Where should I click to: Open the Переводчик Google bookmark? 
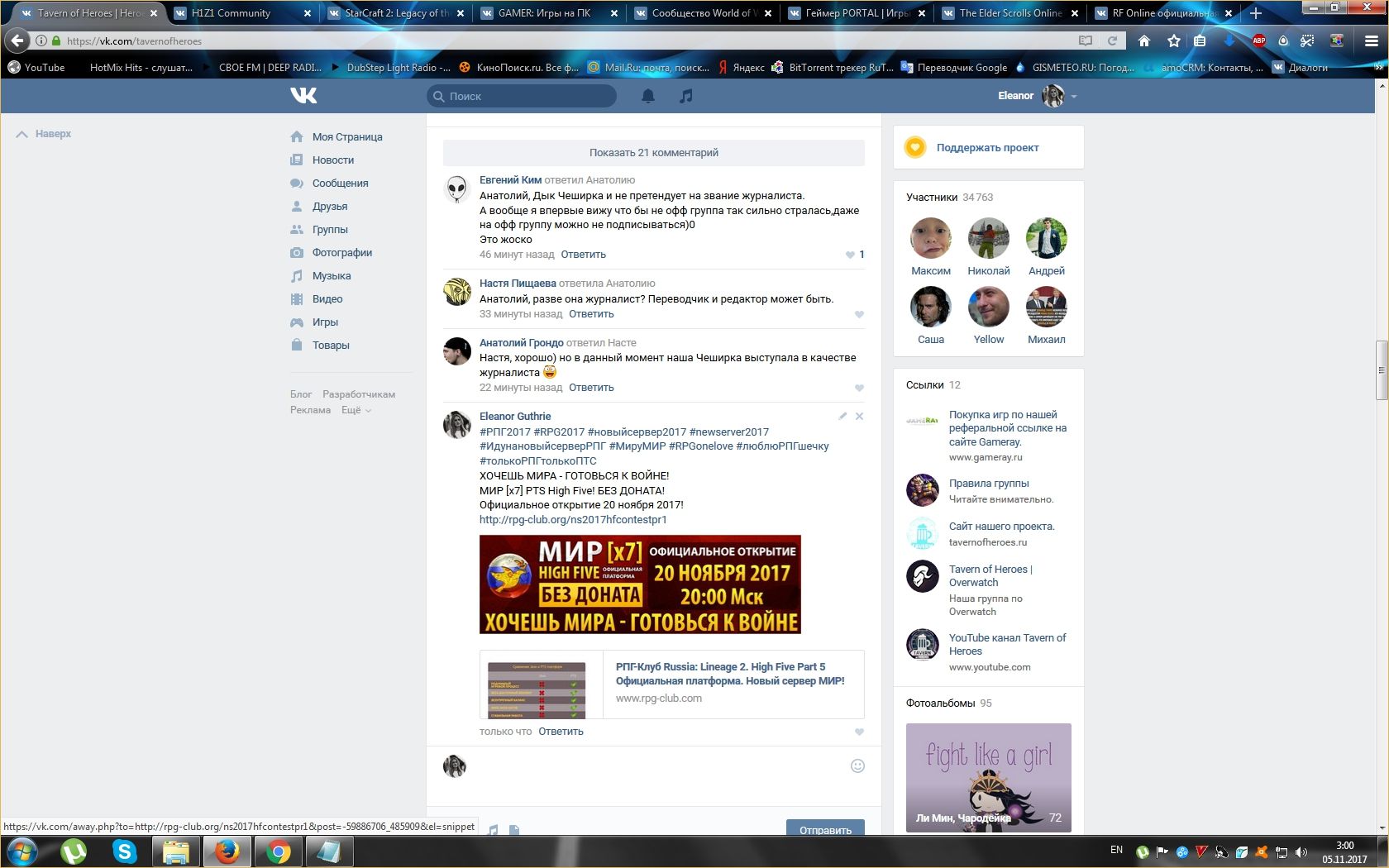tap(954, 68)
